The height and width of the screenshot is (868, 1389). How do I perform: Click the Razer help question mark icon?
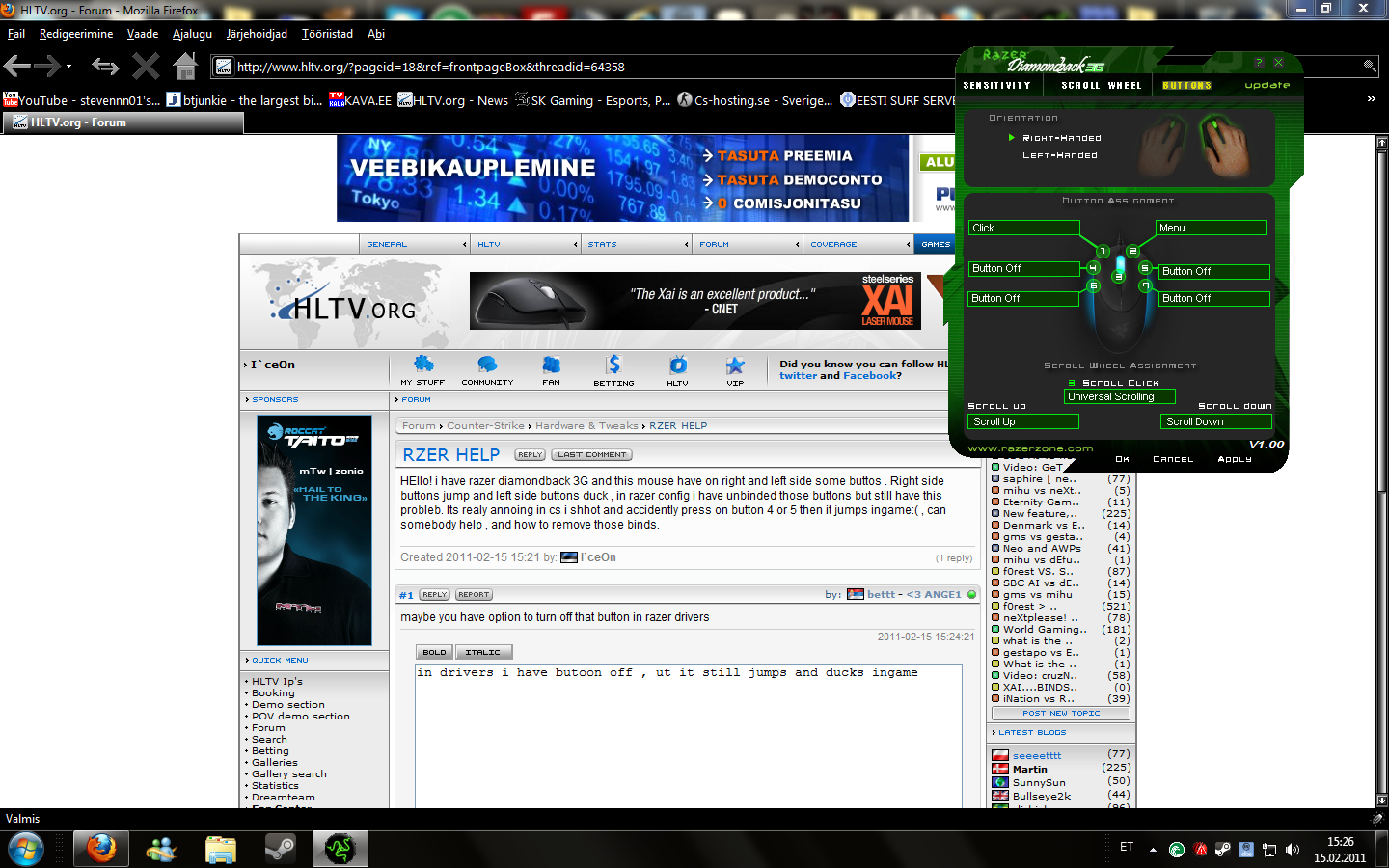(x=1259, y=62)
